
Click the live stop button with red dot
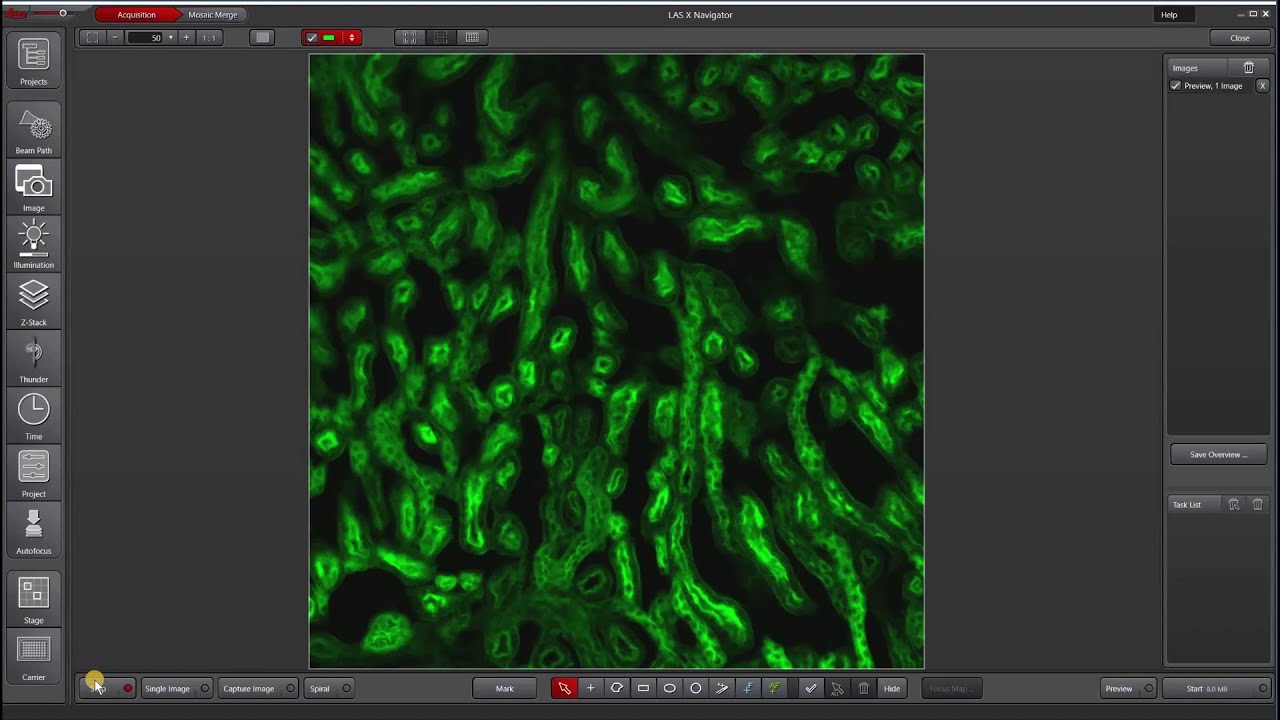[107, 688]
